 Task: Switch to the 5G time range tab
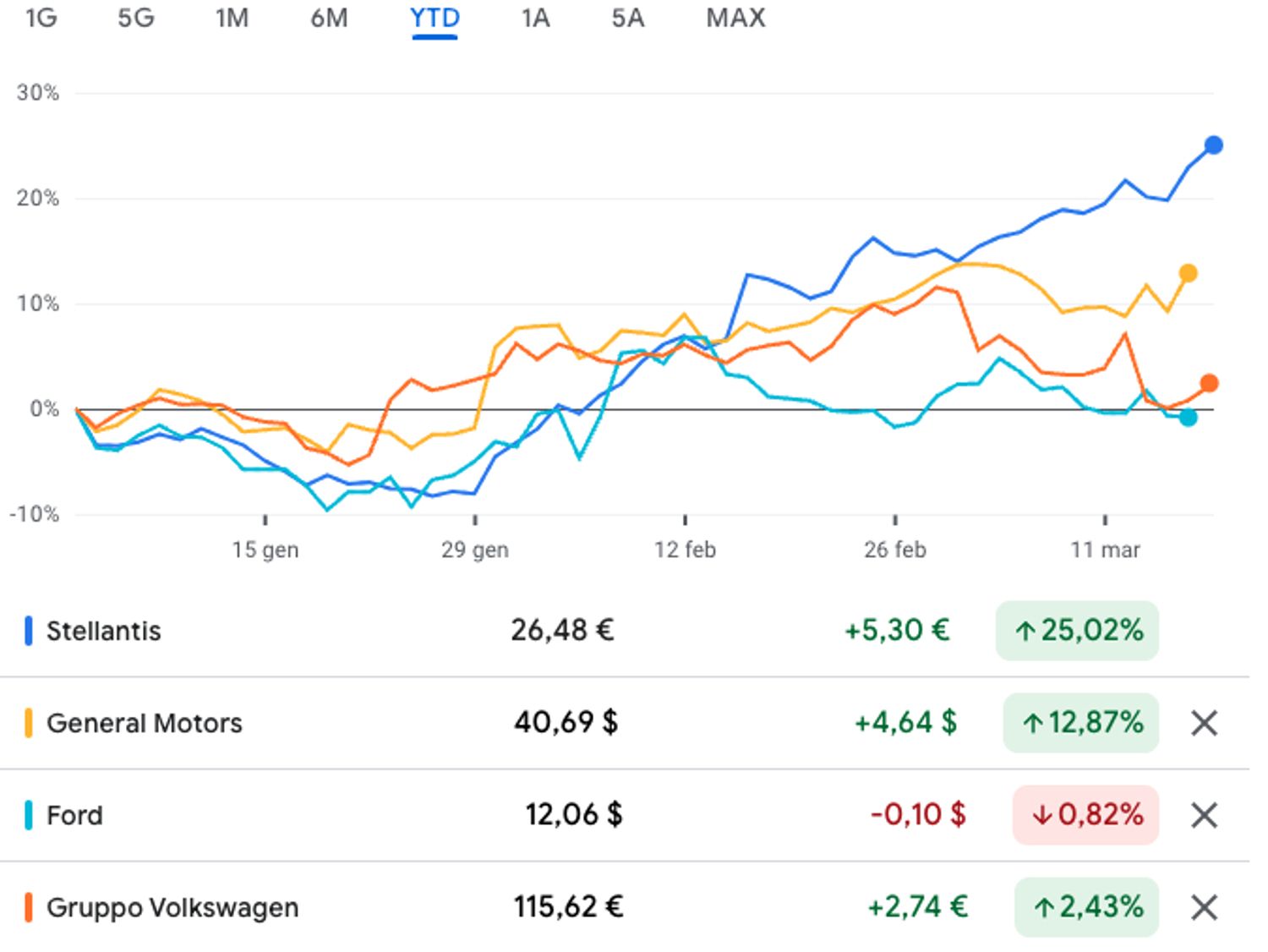(x=135, y=18)
